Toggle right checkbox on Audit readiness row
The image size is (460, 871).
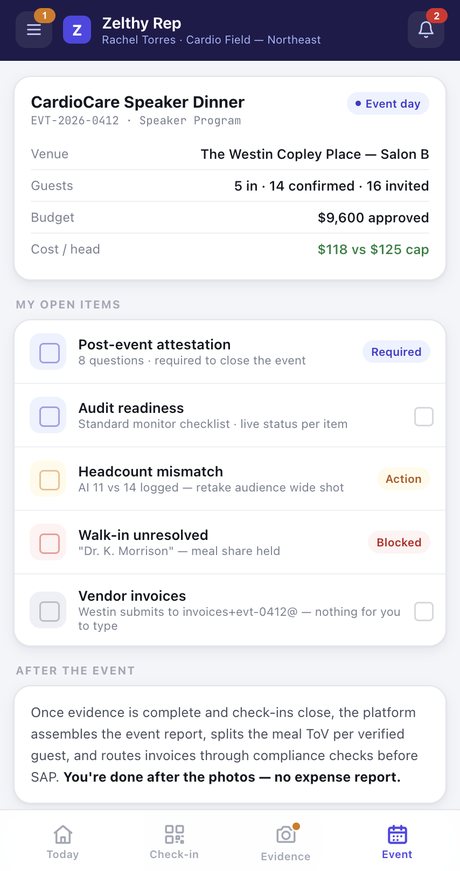(x=424, y=416)
